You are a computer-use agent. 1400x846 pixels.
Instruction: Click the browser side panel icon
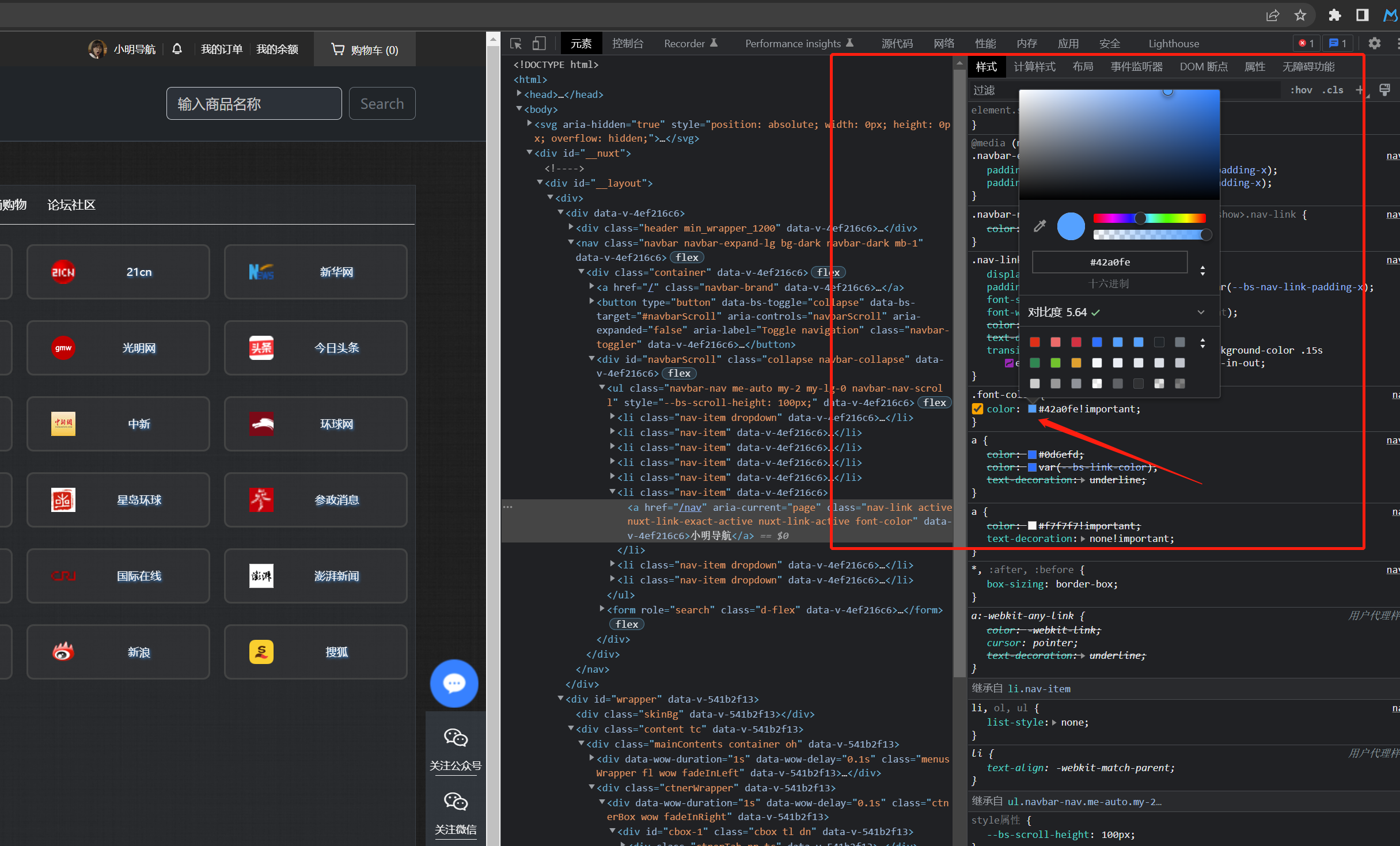click(x=1363, y=16)
